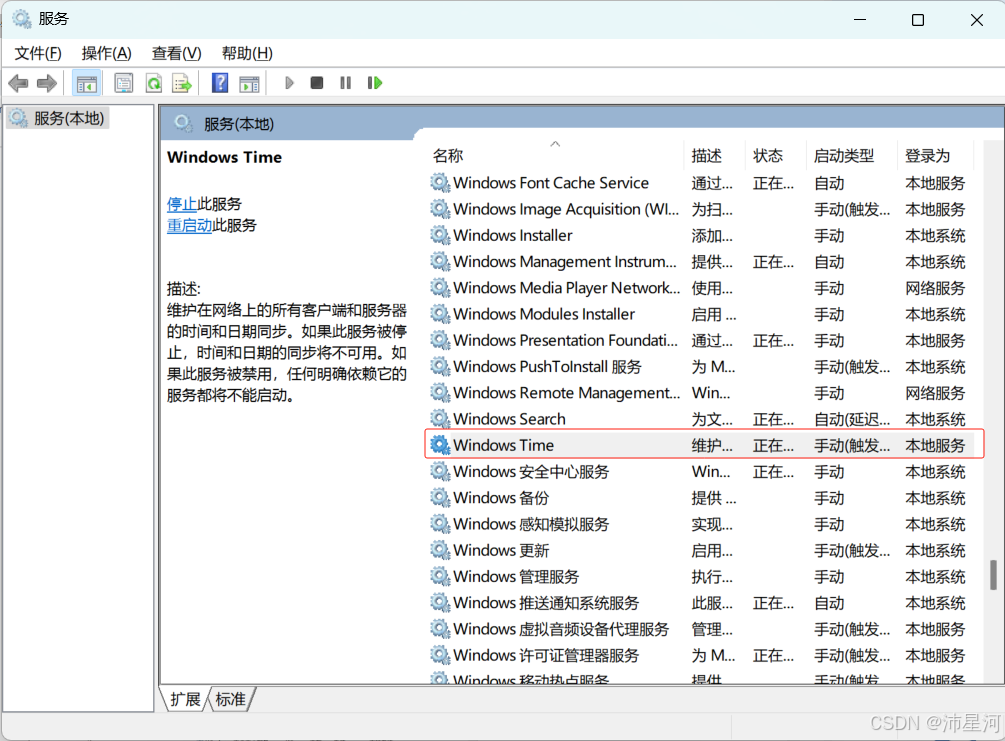
Task: Click gear icon beside Windows 备份
Action: (x=440, y=497)
